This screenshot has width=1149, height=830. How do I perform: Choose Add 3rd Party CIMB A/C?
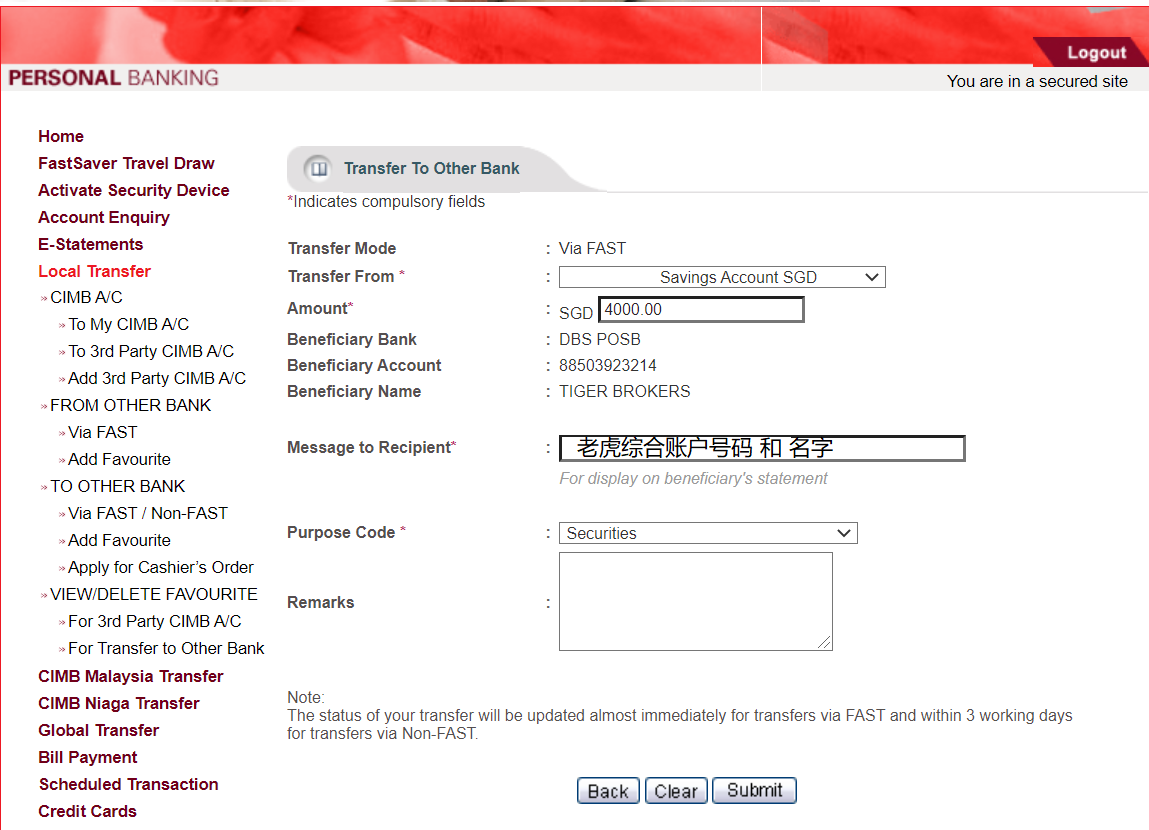point(157,379)
